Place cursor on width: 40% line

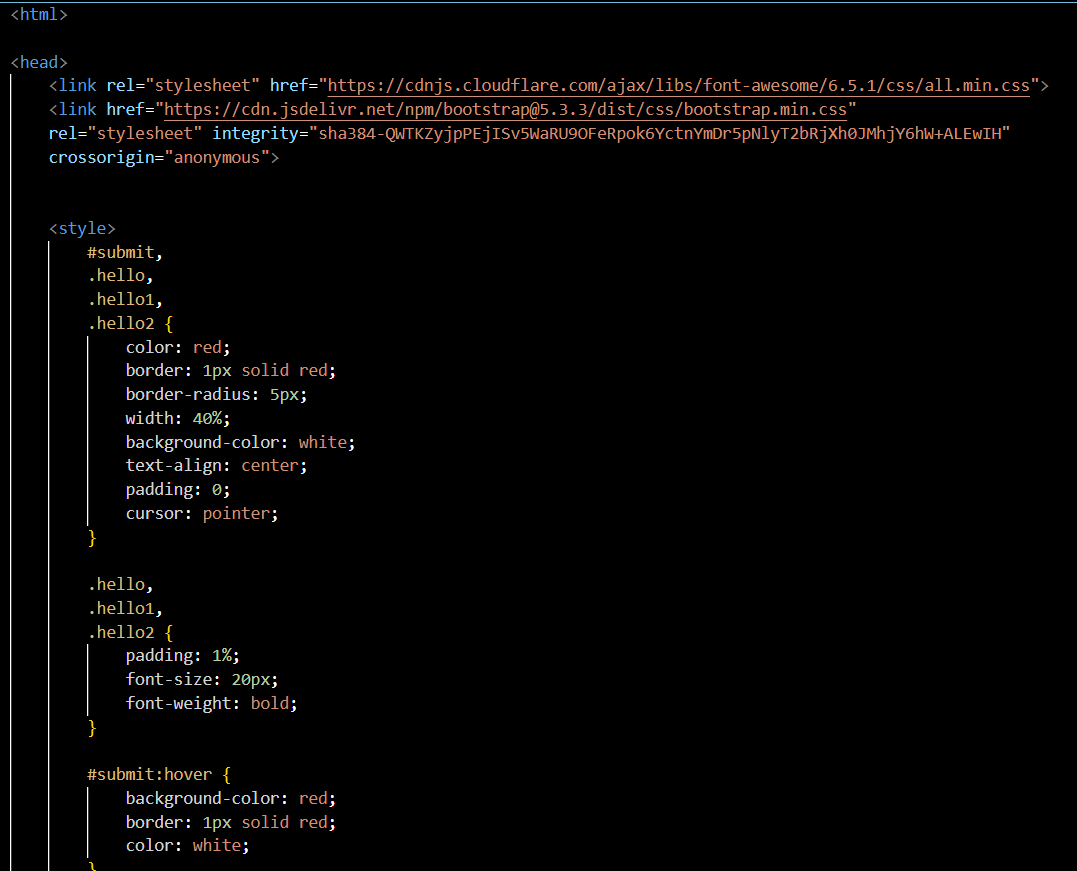178,418
